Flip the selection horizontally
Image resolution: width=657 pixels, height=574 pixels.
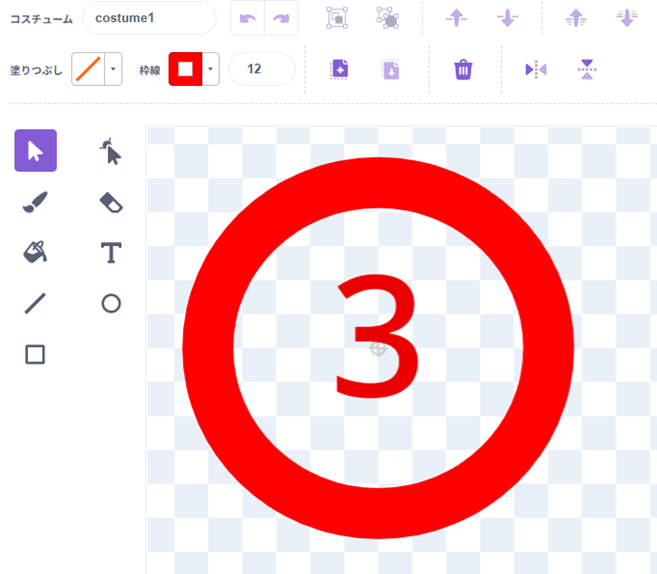point(536,69)
